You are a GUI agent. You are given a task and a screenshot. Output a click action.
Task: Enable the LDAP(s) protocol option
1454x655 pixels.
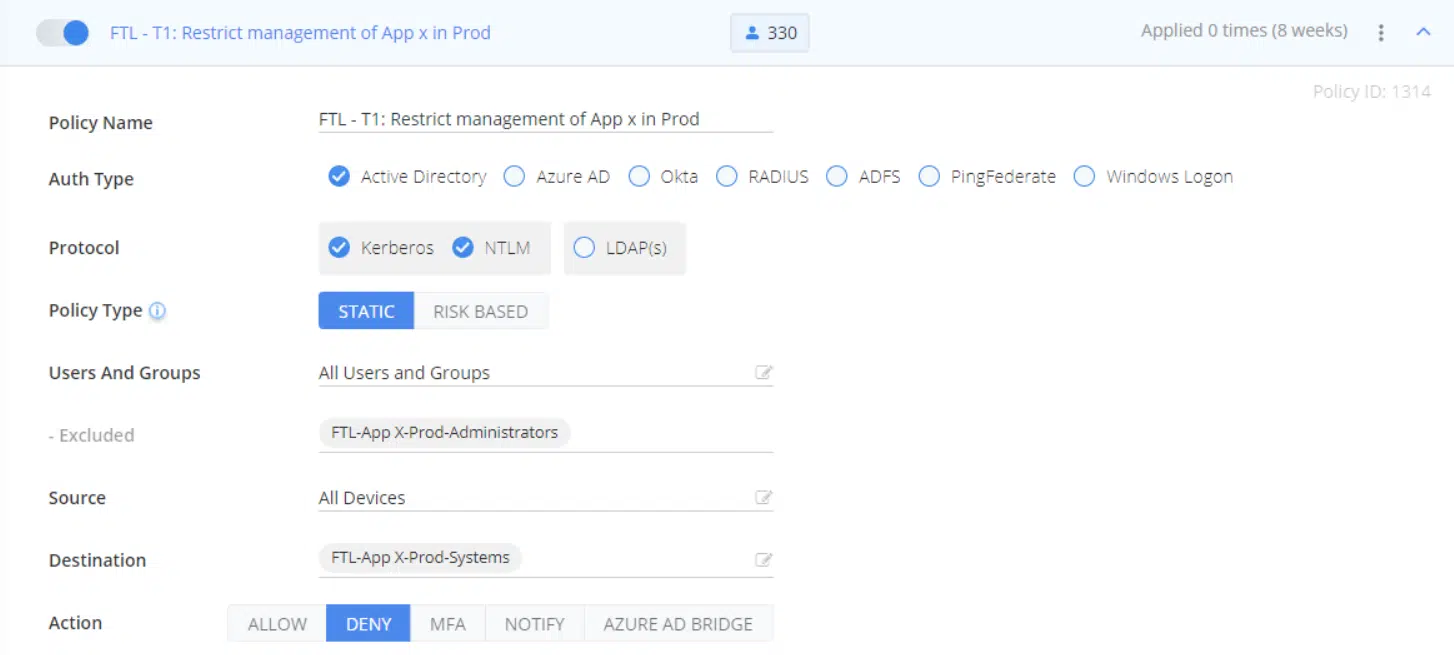coord(584,248)
